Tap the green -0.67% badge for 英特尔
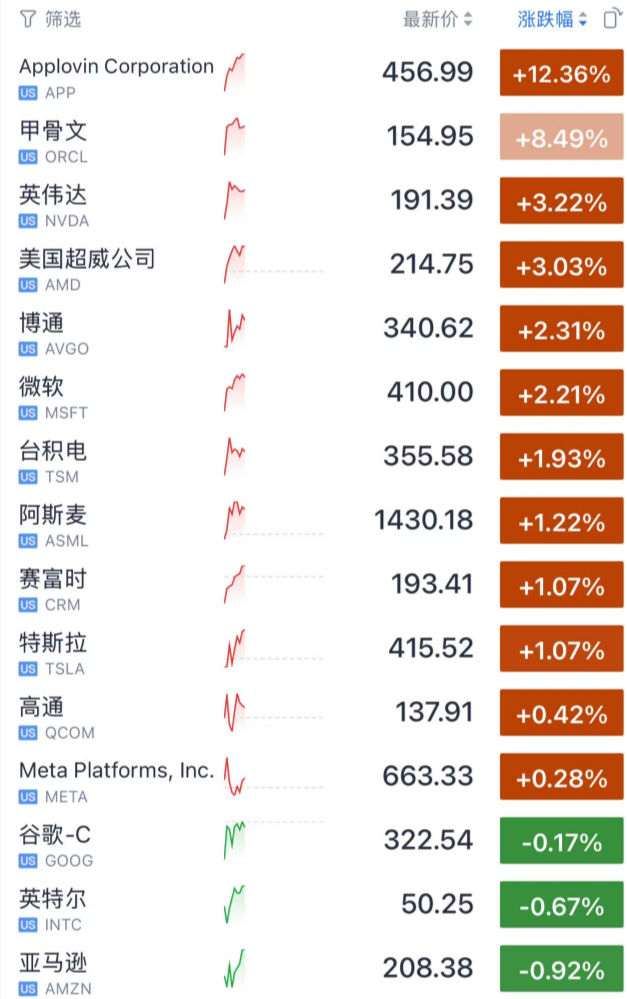Screen dimensions: 627x999 coord(561,906)
